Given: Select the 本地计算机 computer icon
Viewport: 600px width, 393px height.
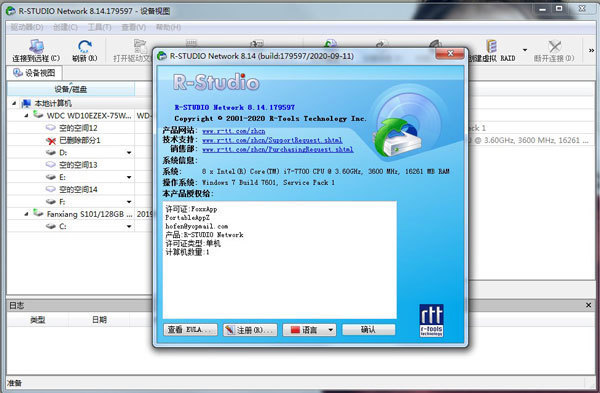Looking at the screenshot, I should point(26,103).
